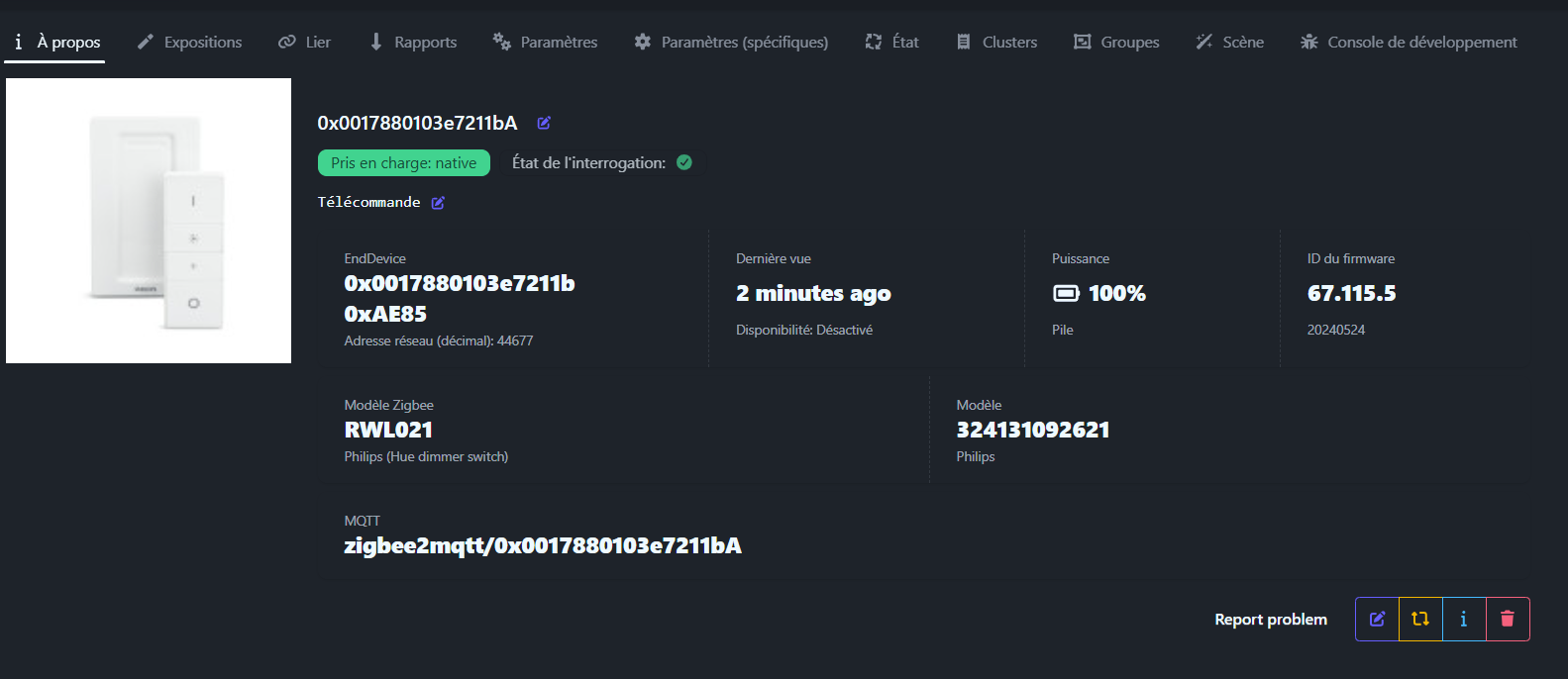The image size is (1568, 679).
Task: Edit the Télécommande description pencil icon
Action: click(x=438, y=203)
